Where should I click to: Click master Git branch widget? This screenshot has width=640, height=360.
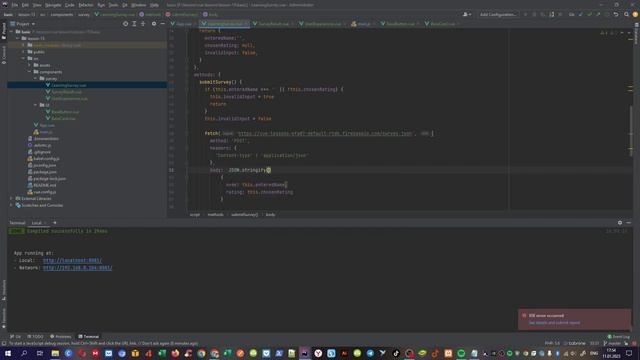(611, 344)
